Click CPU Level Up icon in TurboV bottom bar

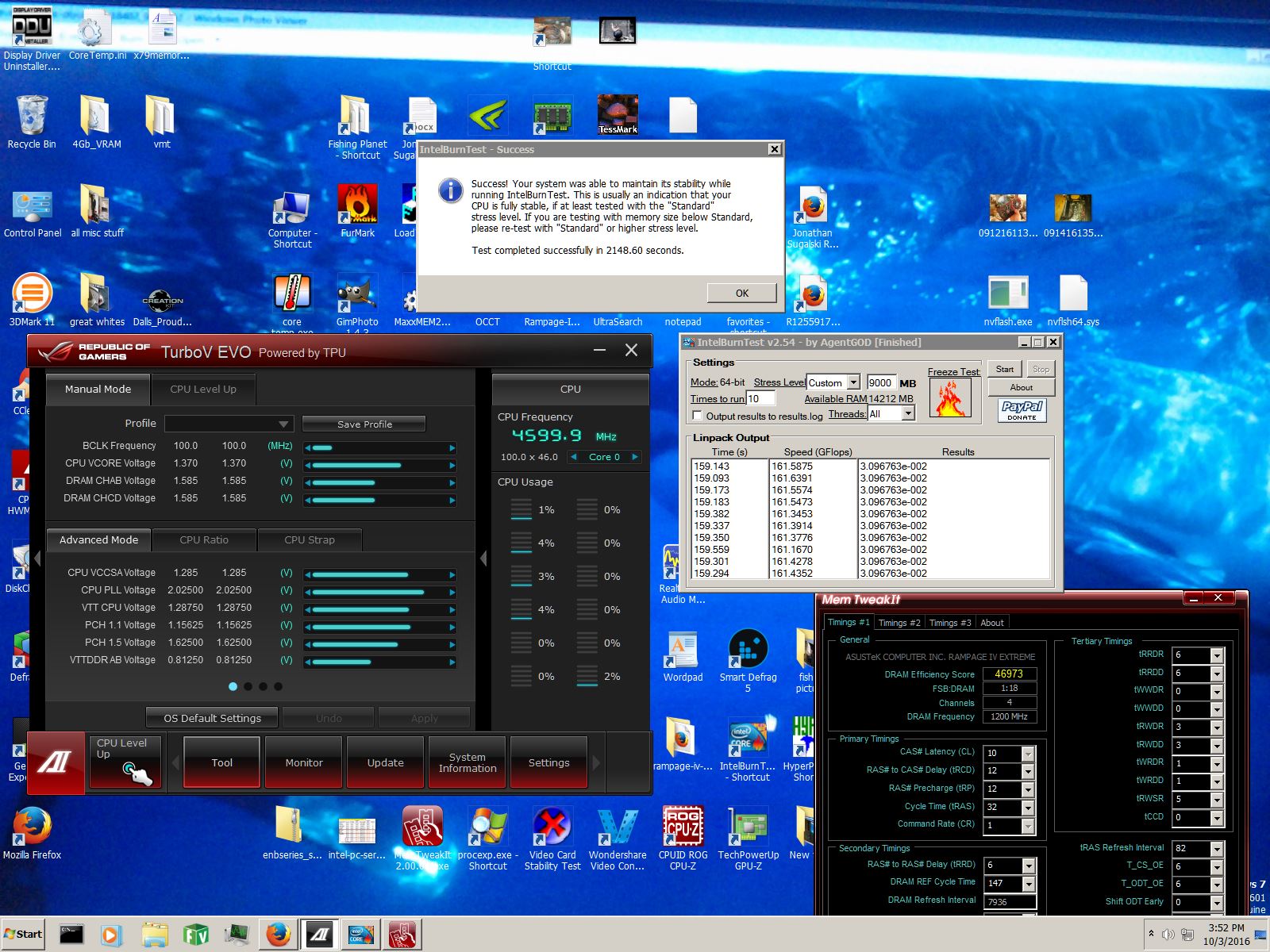pyautogui.click(x=125, y=762)
